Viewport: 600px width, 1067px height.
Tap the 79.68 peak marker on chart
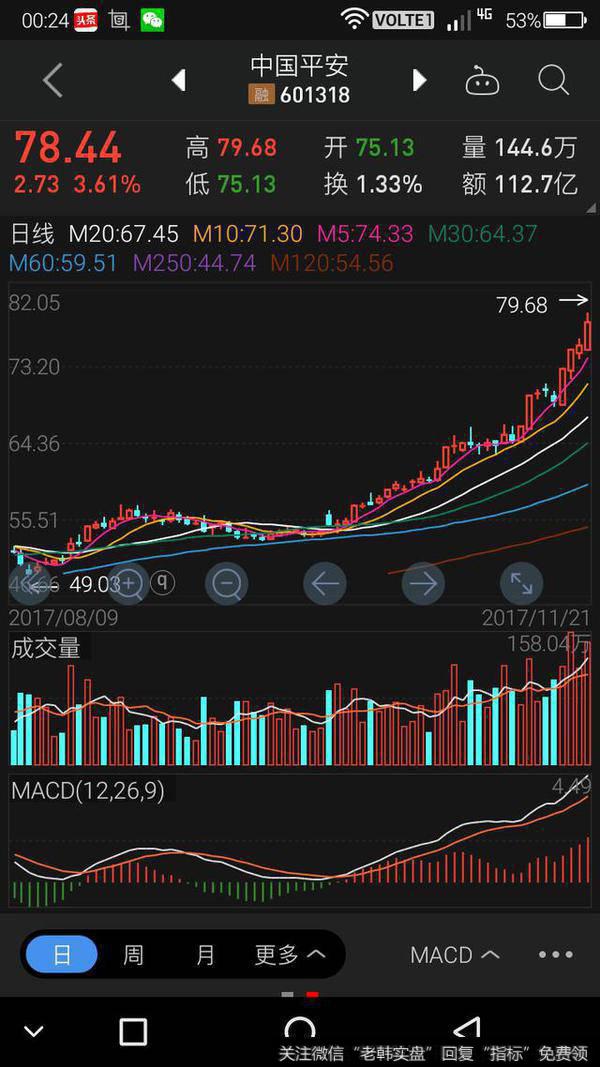522,305
